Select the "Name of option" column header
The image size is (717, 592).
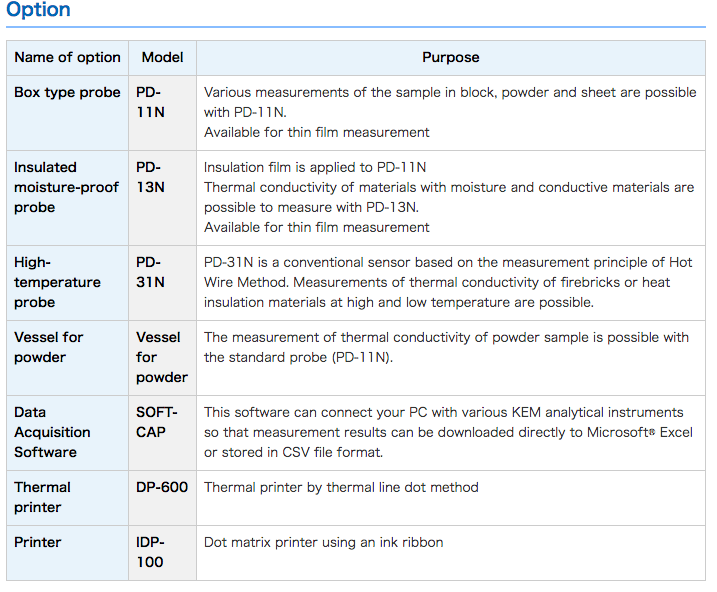pos(67,58)
